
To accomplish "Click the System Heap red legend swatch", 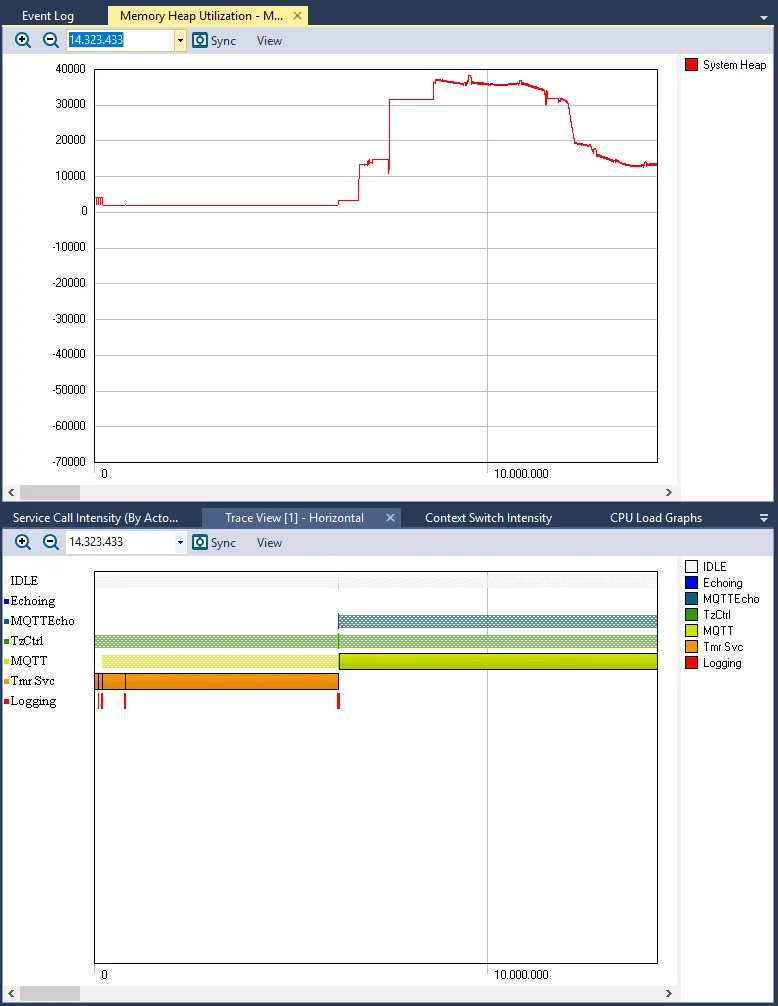I will 691,65.
